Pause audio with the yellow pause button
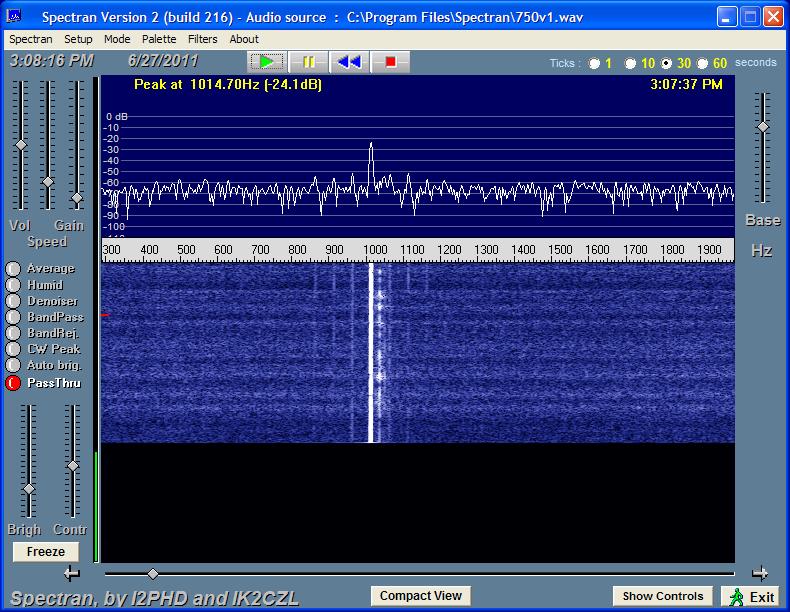This screenshot has height=612, width=790. click(x=308, y=62)
